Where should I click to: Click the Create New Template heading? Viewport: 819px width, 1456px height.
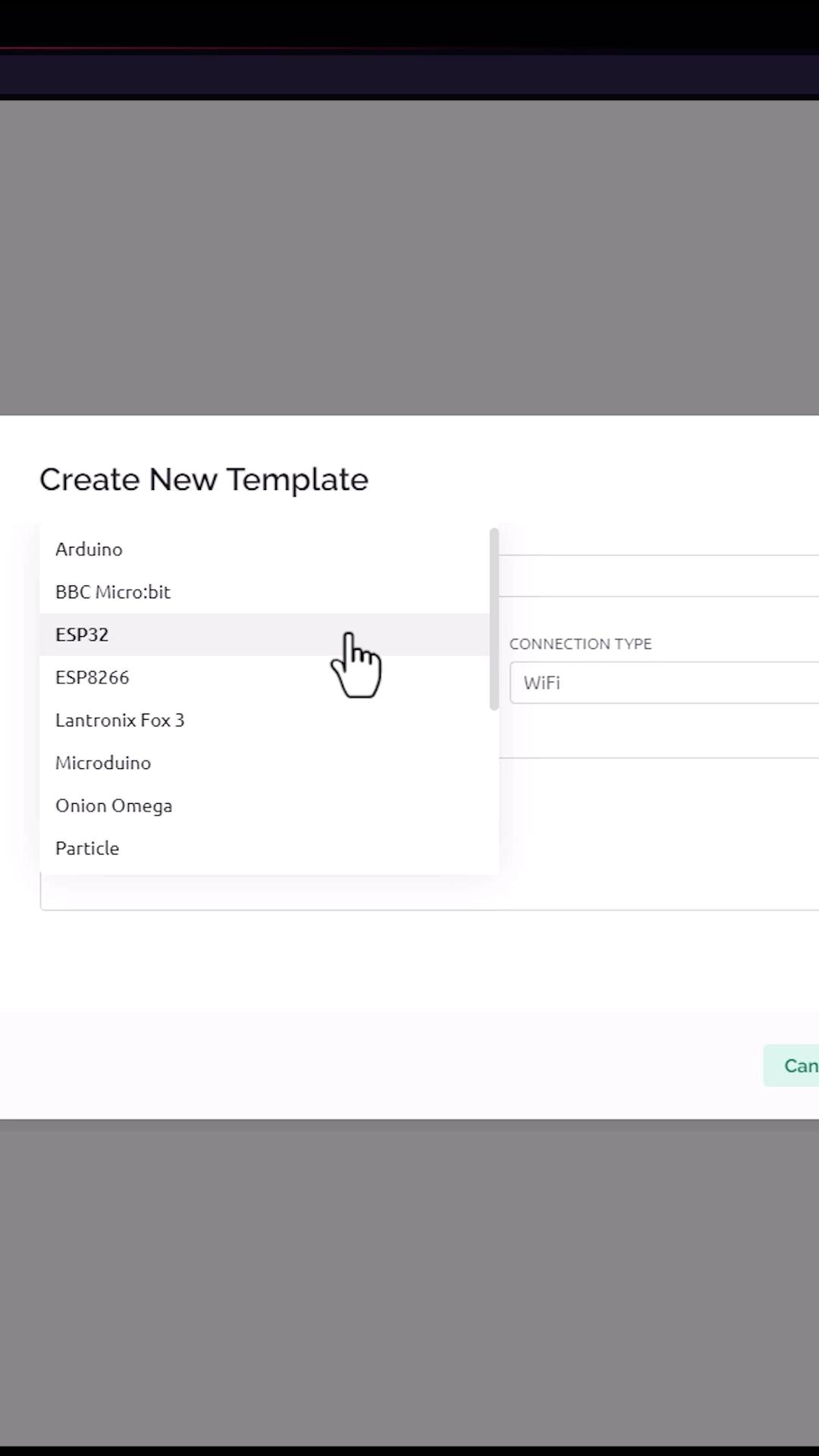204,479
